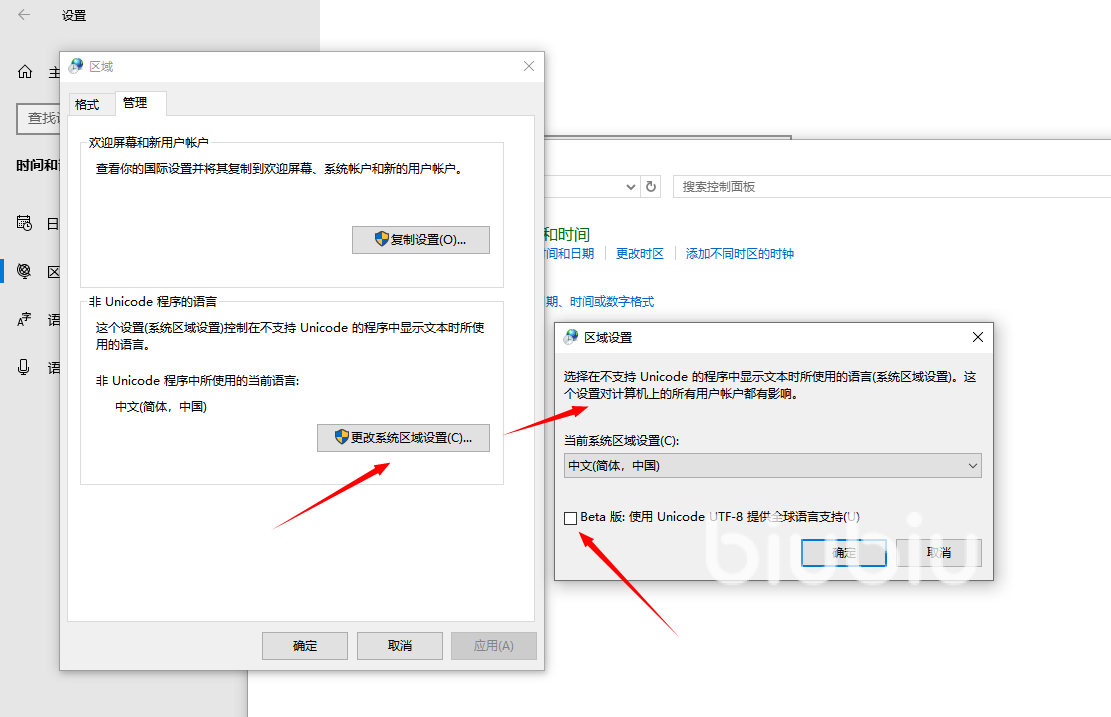Close the 区域设置 dialog with X
The height and width of the screenshot is (717, 1111).
(978, 337)
